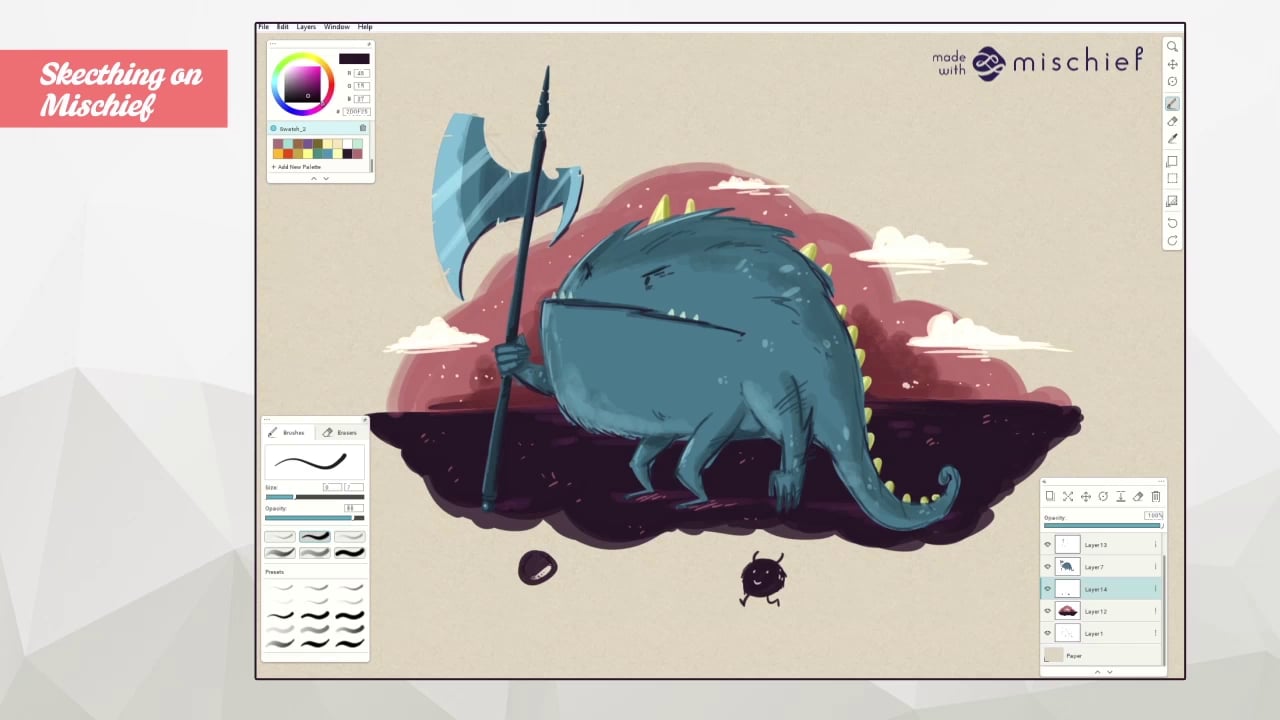Select the Pen tool below the eraser
This screenshot has width=1280, height=720.
pos(1172,139)
